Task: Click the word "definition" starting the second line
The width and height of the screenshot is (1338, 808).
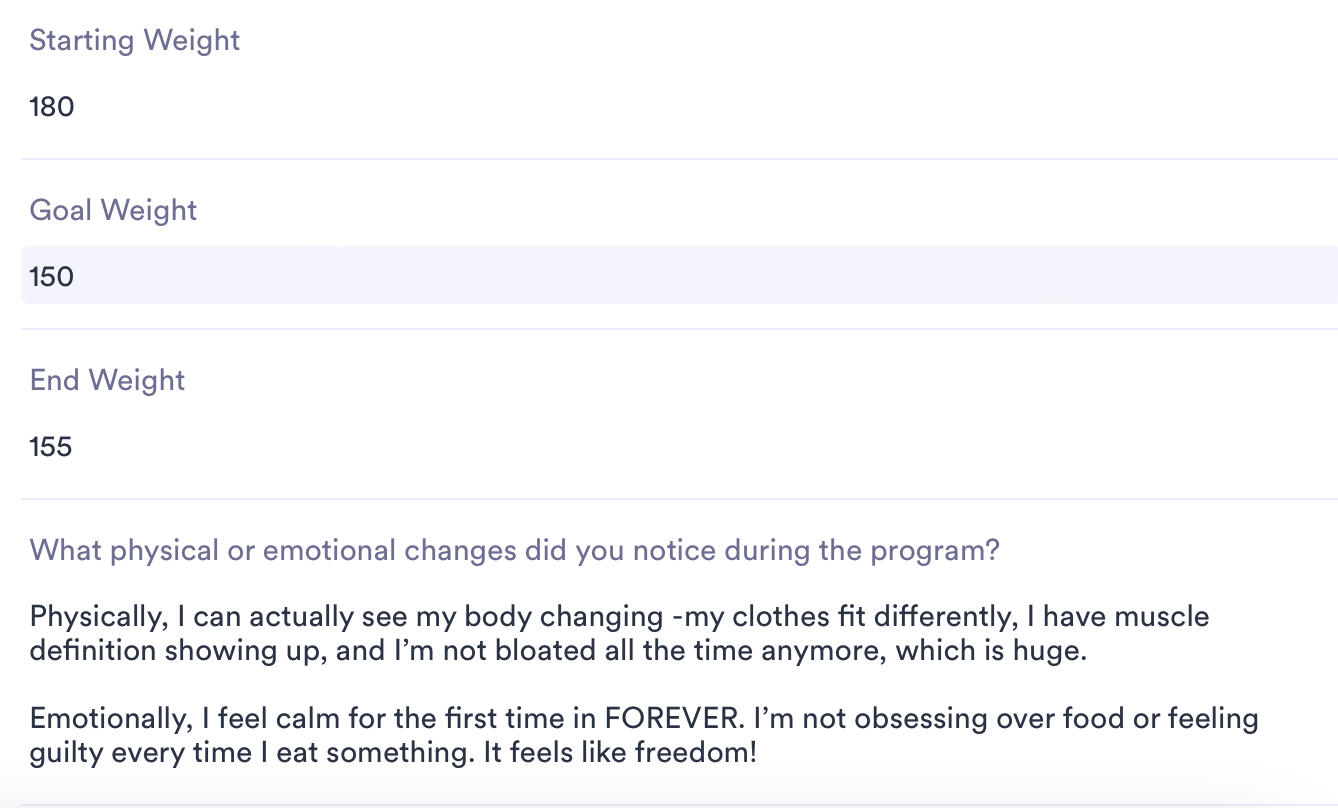Action: tap(92, 651)
